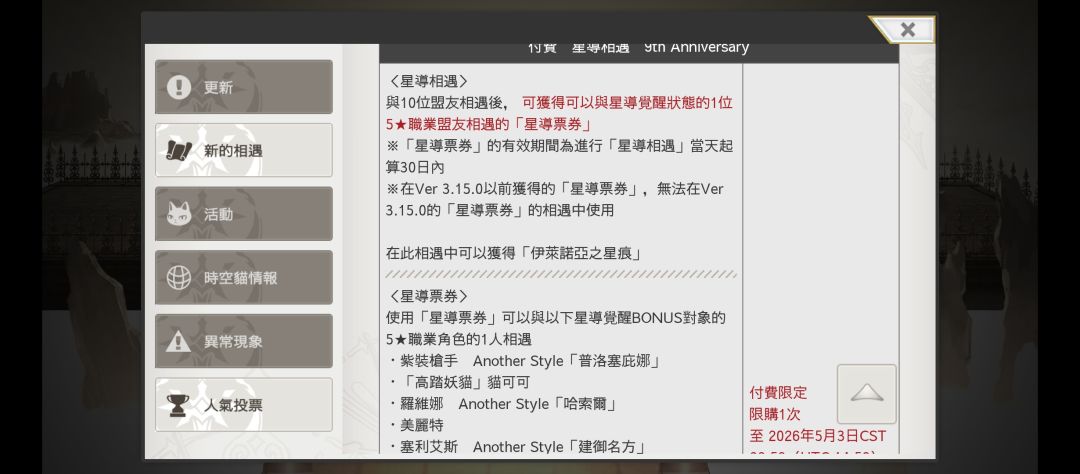Screen dimensions: 1080x474
Task: Click the warning triangle icon beside 異常現象
Action: point(179,340)
